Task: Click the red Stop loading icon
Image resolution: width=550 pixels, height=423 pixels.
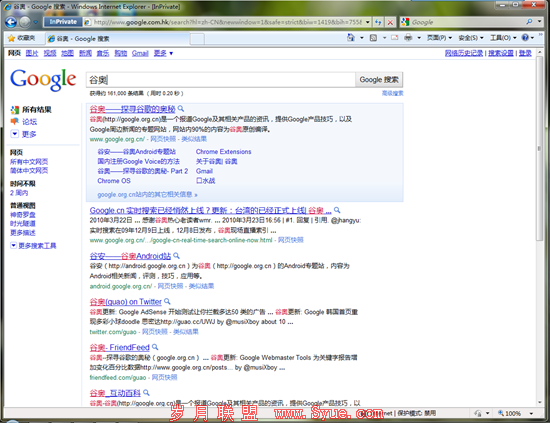Action: [390, 22]
